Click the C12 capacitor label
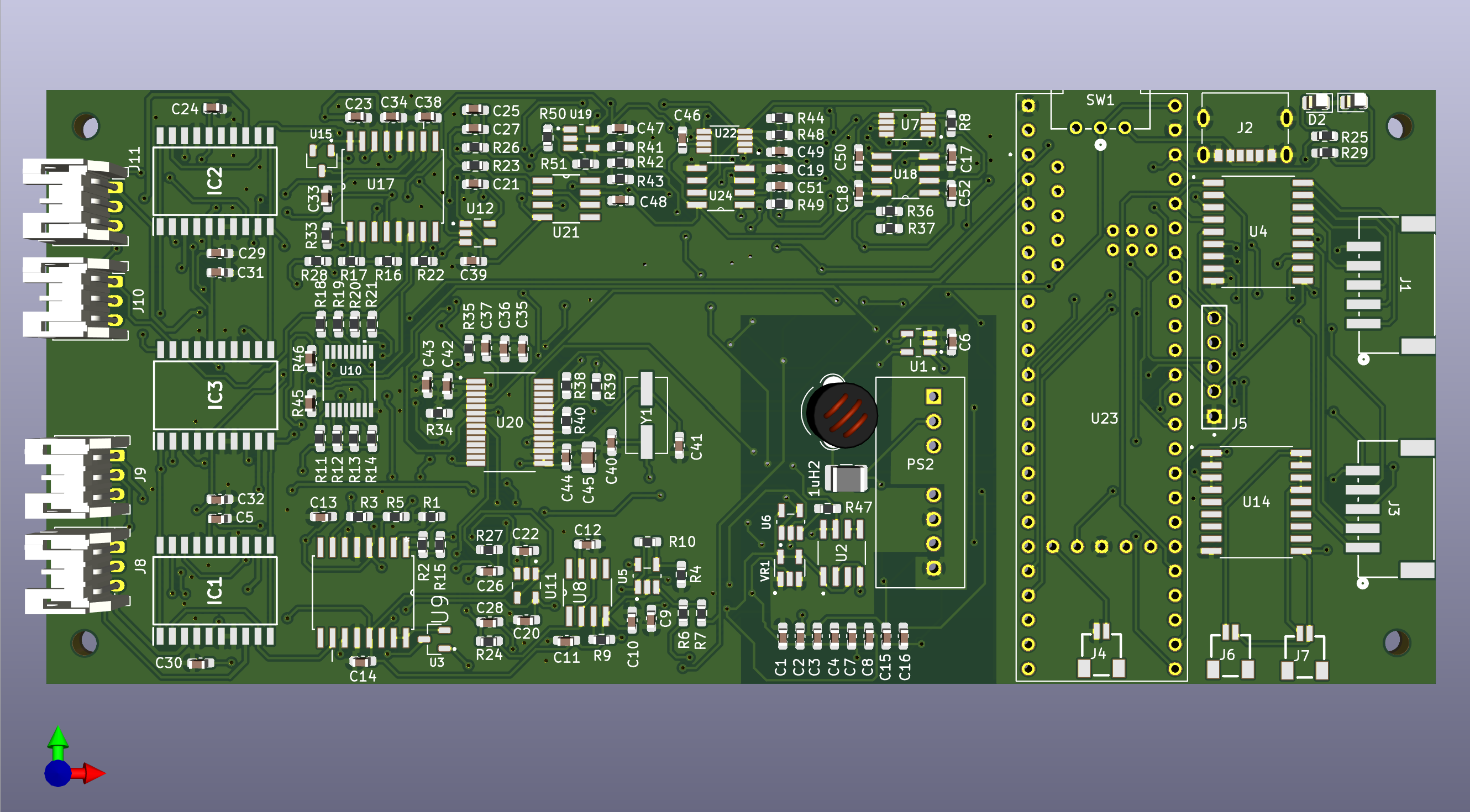This screenshot has width=1470, height=812. click(587, 530)
